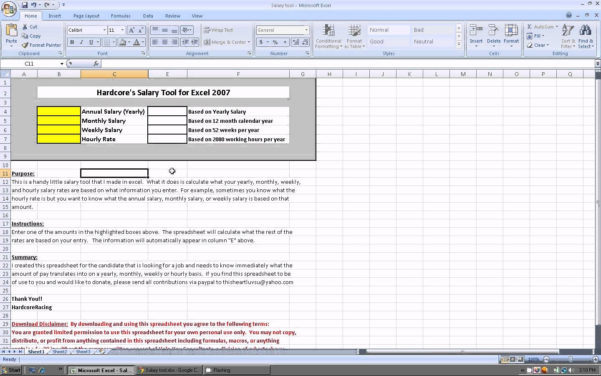Increase decimal places
Viewport: 601px width, 376px height.
(x=296, y=42)
